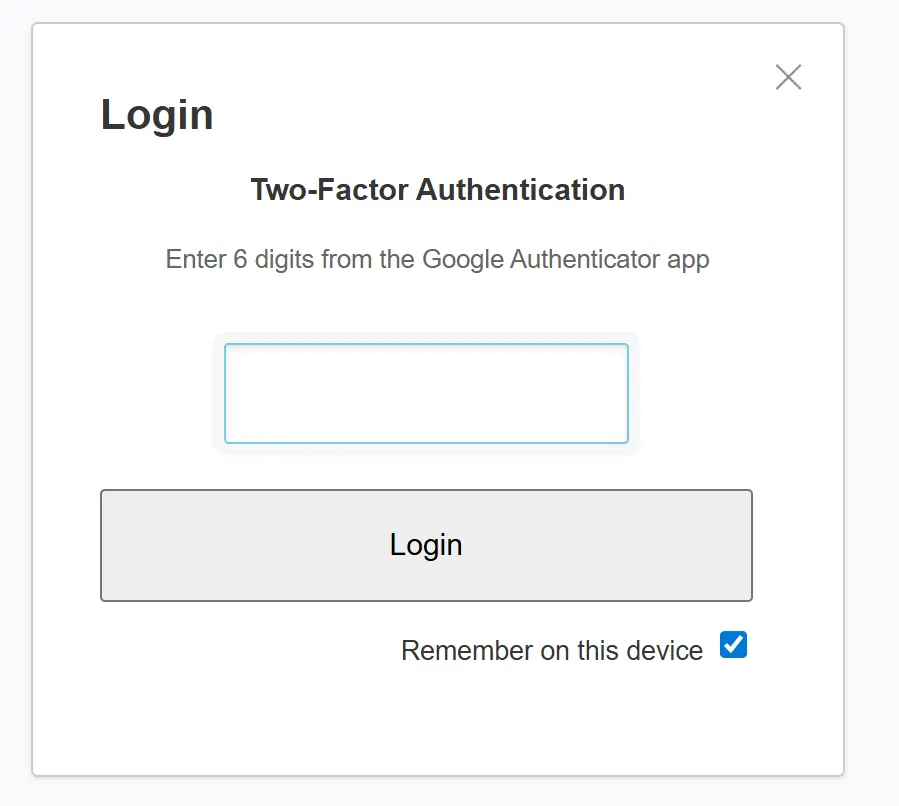Disable remembering this device

(x=733, y=645)
